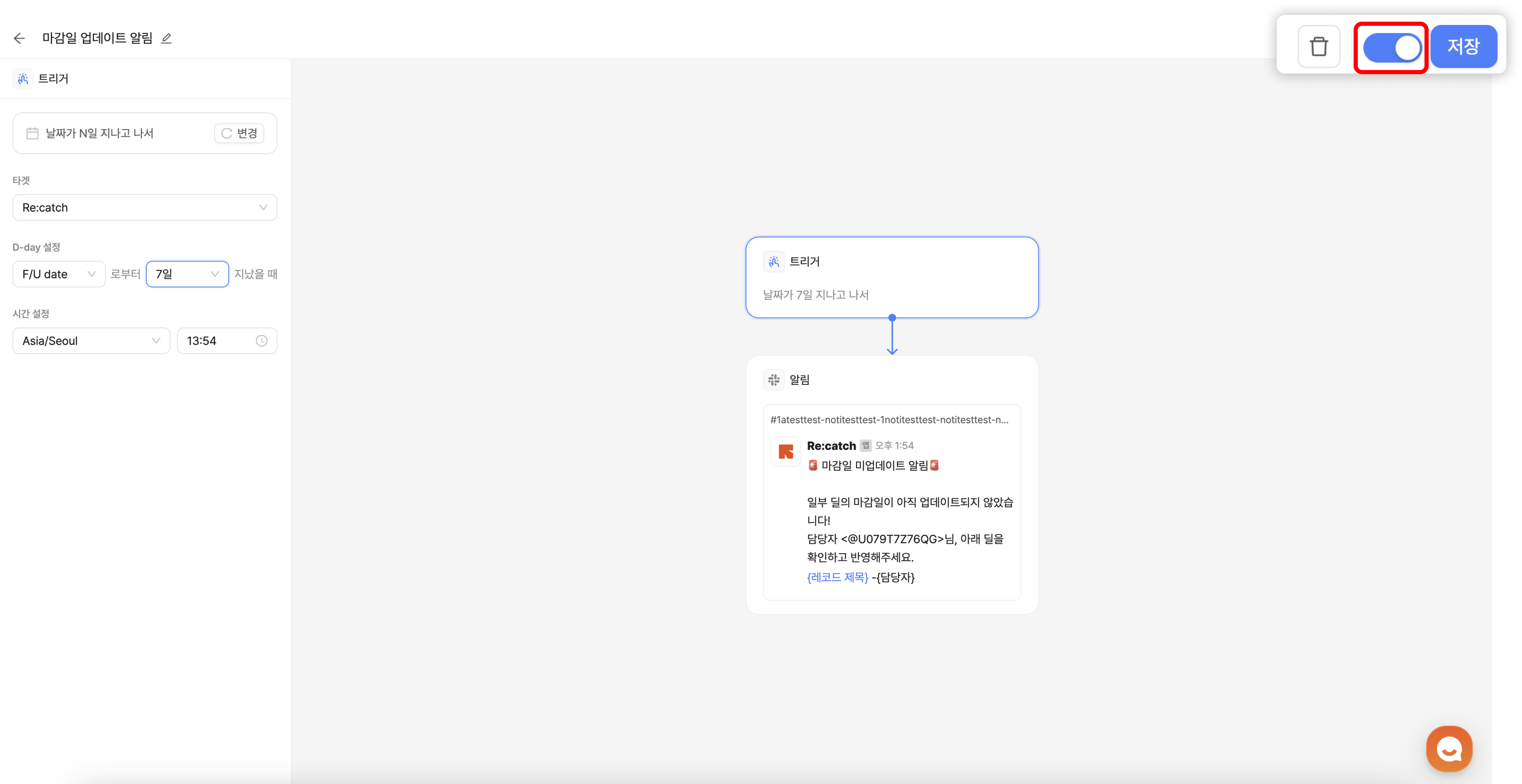Click the Re:catch logo in message preview
Viewport: 1522px width, 784px height.
tap(786, 452)
